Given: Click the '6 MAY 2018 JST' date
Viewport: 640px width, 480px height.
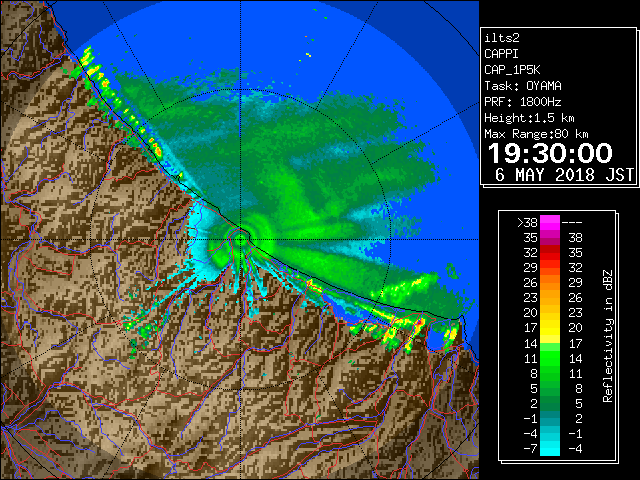Looking at the screenshot, I should [x=564, y=175].
